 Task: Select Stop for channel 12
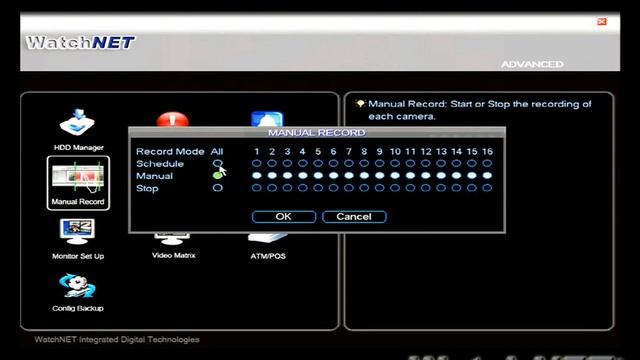pos(426,188)
